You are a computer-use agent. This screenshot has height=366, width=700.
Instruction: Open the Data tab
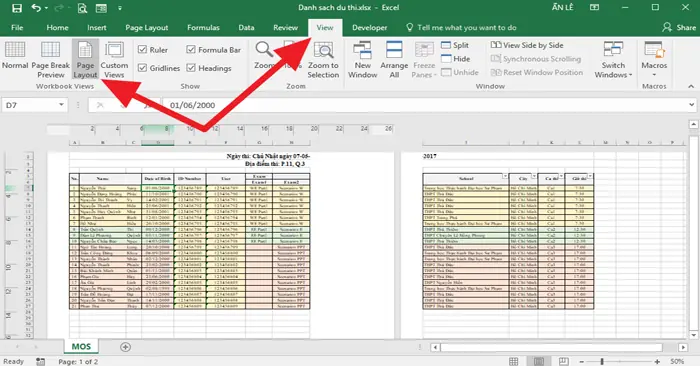[x=246, y=28]
